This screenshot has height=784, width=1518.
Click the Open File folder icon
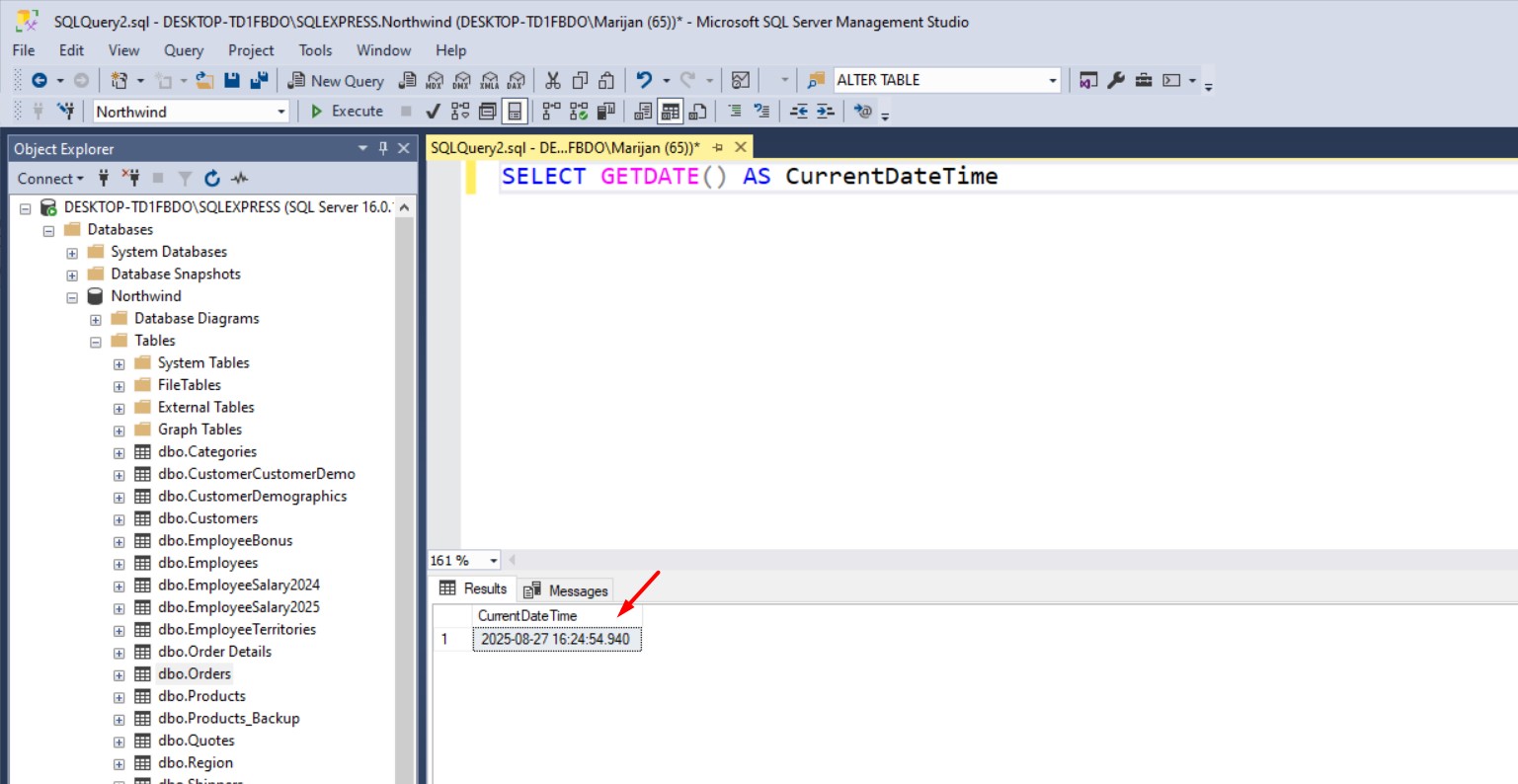(x=204, y=81)
